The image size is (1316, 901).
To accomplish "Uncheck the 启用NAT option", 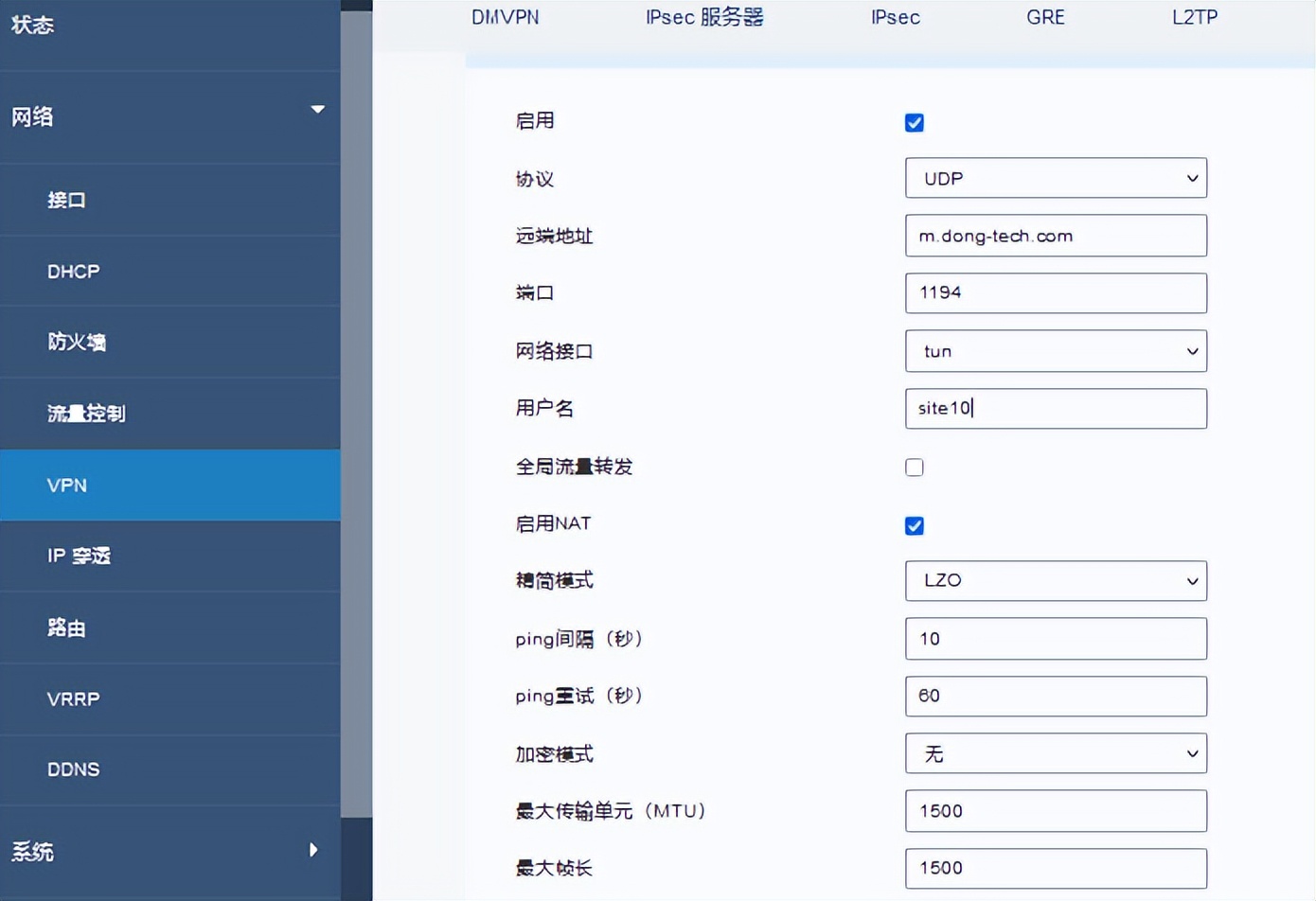I will (915, 525).
